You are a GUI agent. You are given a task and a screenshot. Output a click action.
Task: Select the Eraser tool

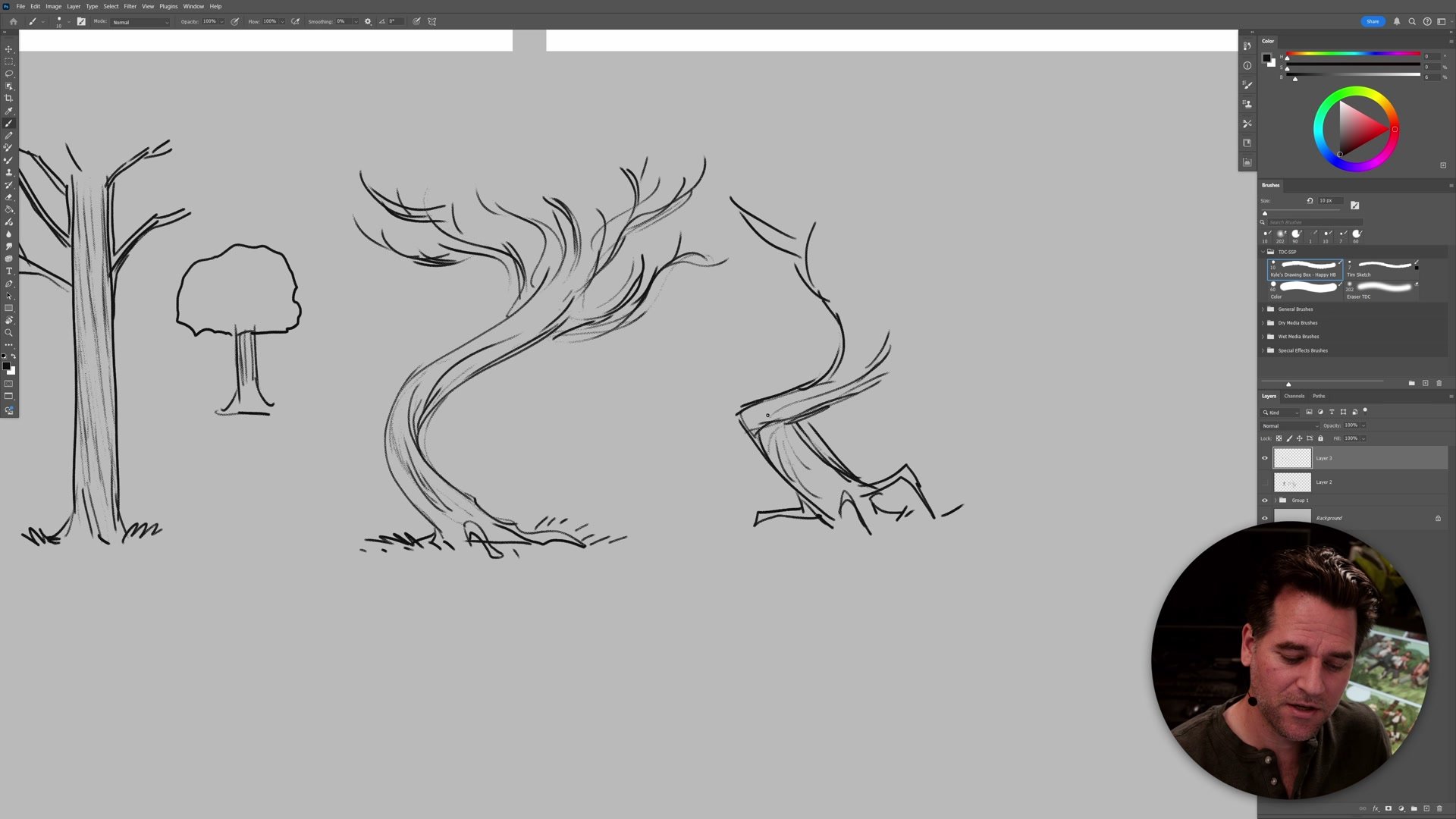[9, 197]
